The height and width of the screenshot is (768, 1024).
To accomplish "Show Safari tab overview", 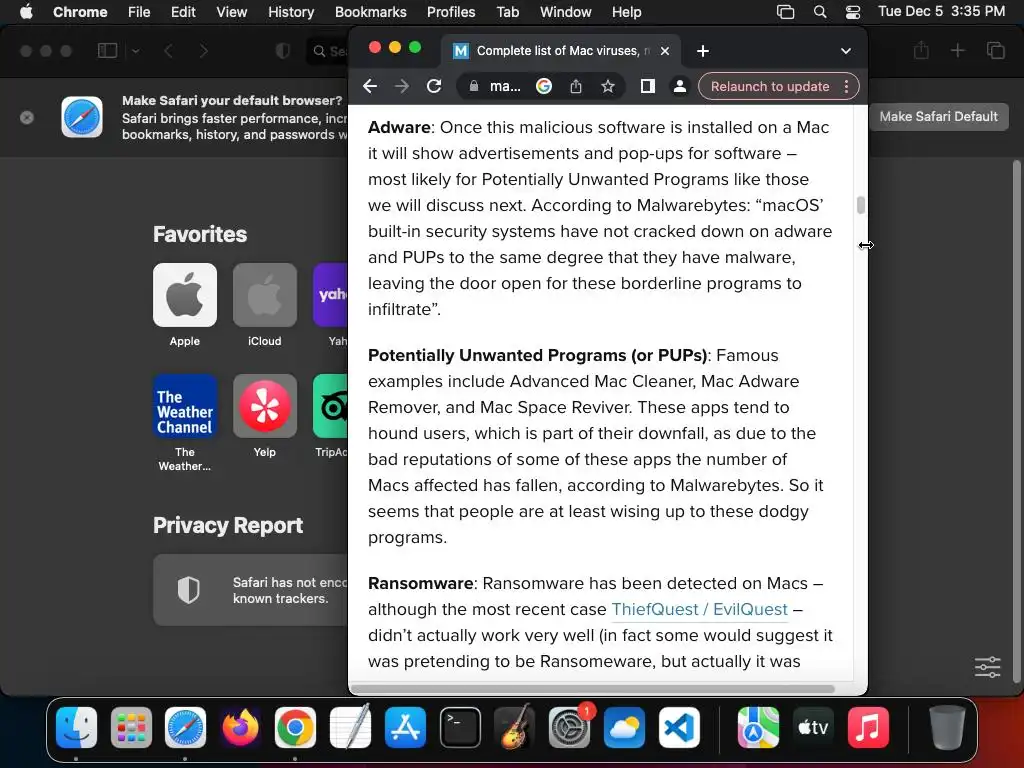I will [995, 50].
